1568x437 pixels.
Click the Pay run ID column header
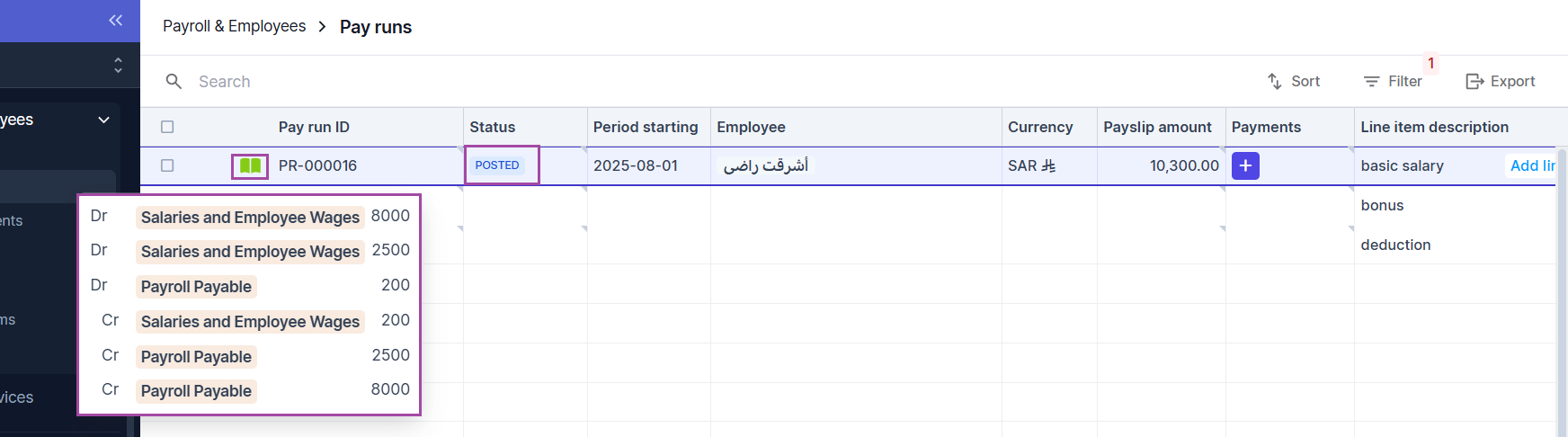[314, 127]
